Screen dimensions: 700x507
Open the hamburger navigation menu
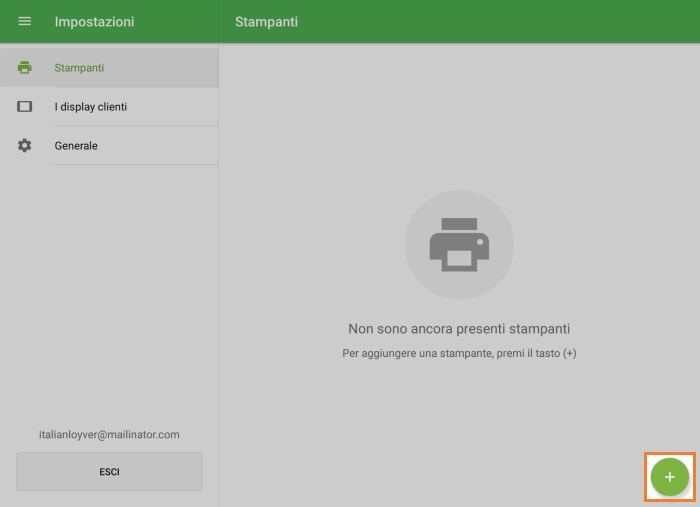25,21
